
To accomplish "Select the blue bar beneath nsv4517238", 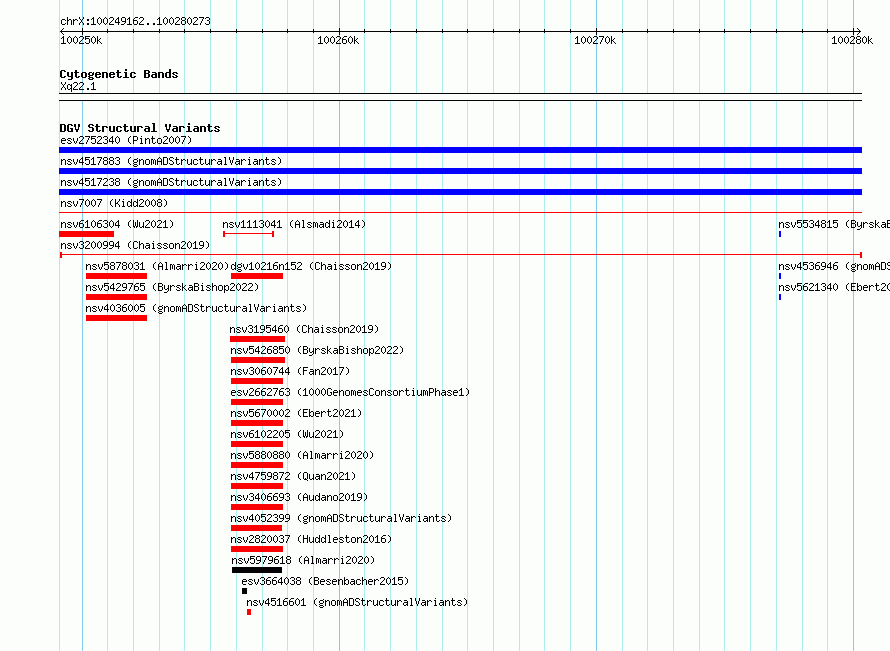I will 460,192.
